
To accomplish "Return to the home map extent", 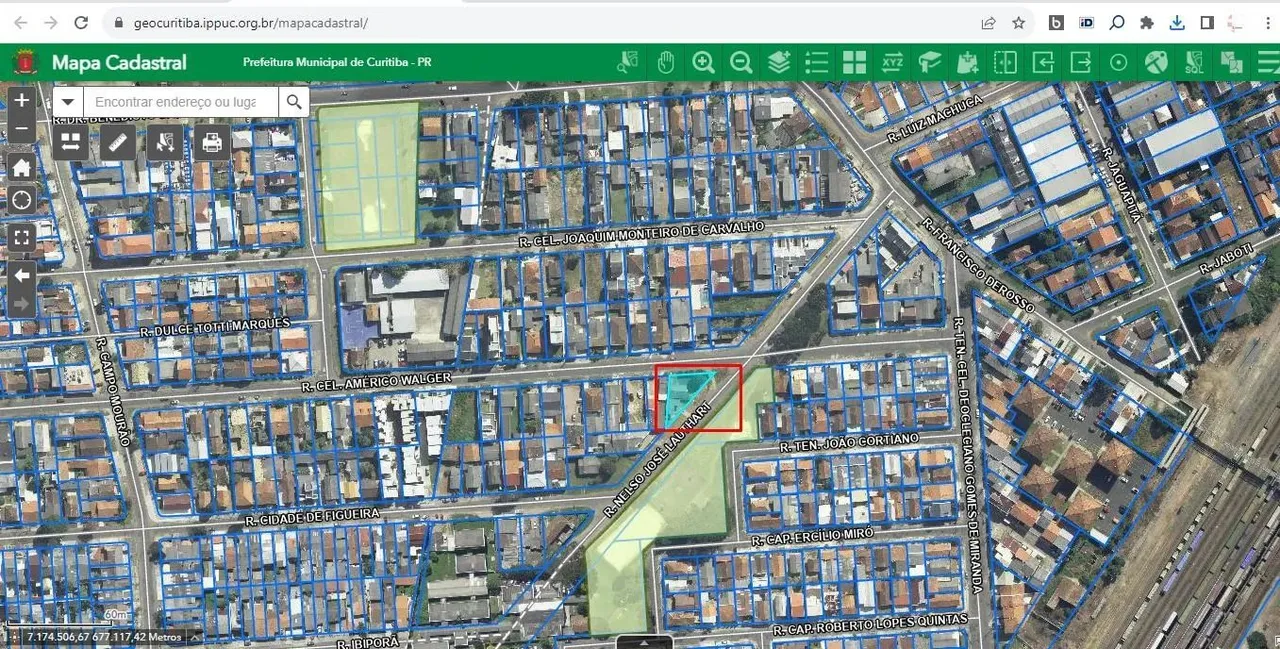I will pyautogui.click(x=22, y=167).
